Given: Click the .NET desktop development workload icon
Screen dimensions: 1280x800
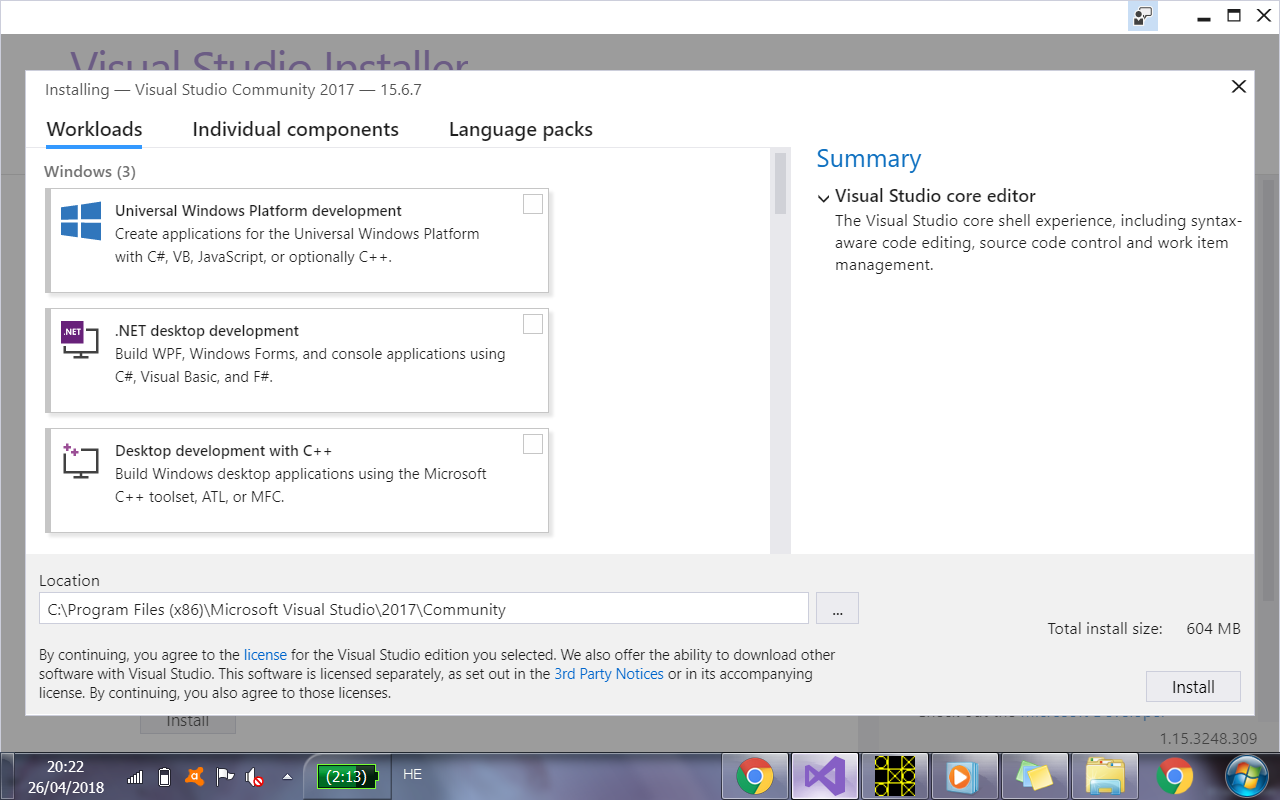Looking at the screenshot, I should point(80,341).
